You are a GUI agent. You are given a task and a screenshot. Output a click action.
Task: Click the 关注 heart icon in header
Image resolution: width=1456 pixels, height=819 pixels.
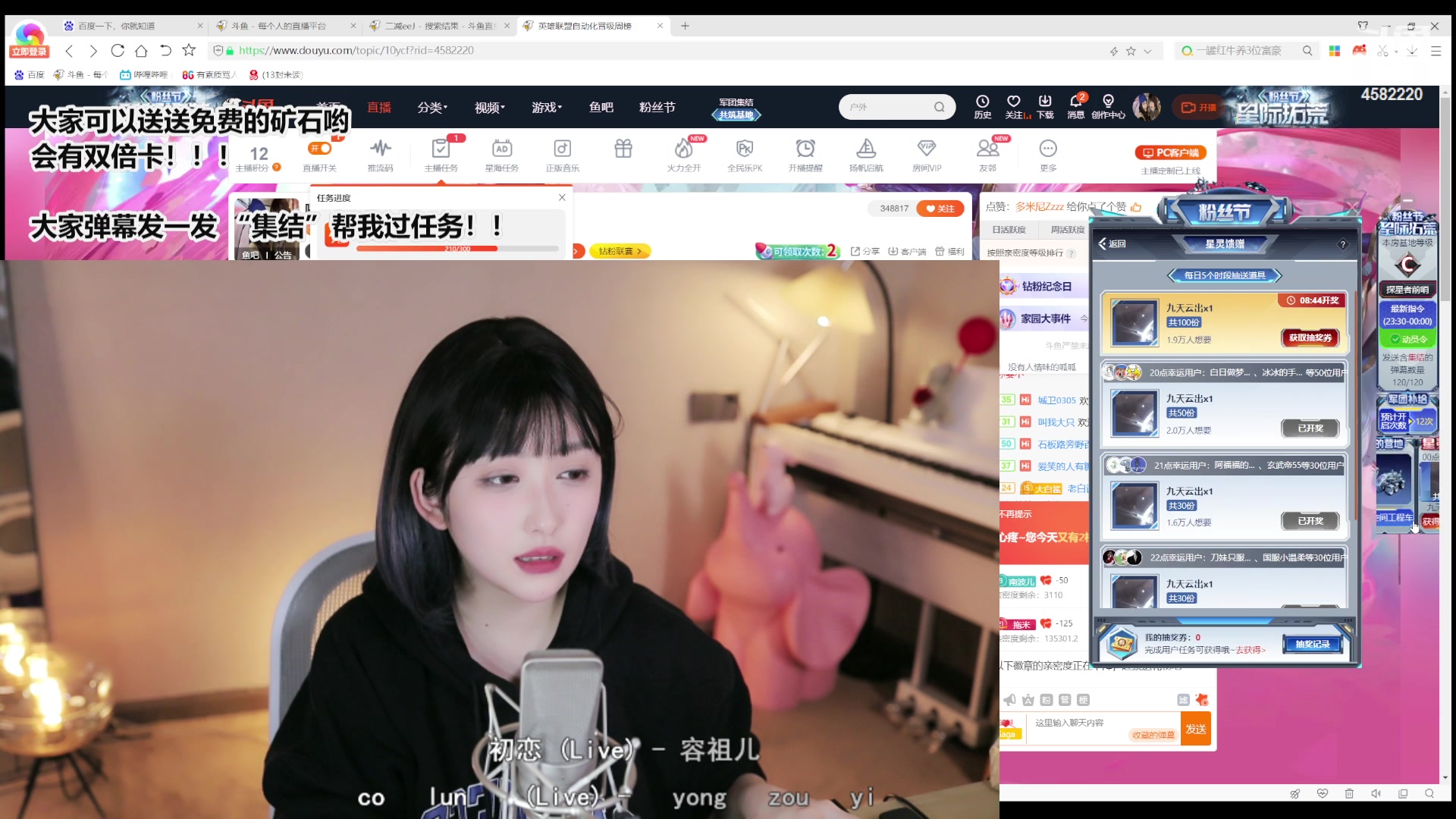1013,102
